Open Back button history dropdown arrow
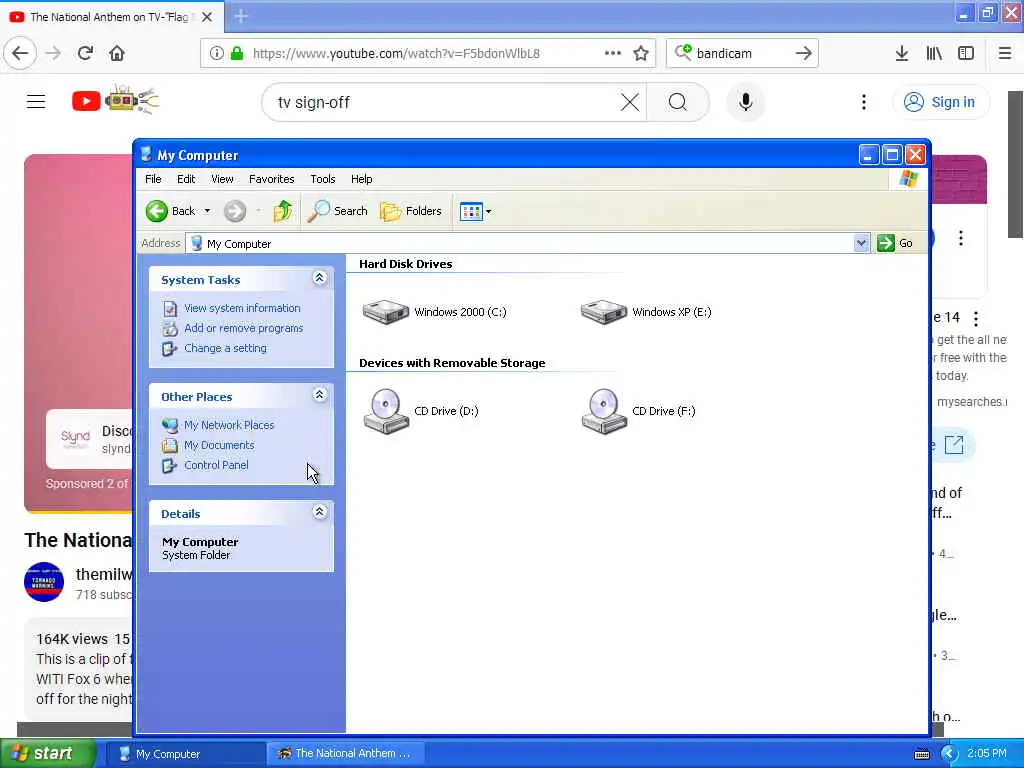 (x=207, y=211)
